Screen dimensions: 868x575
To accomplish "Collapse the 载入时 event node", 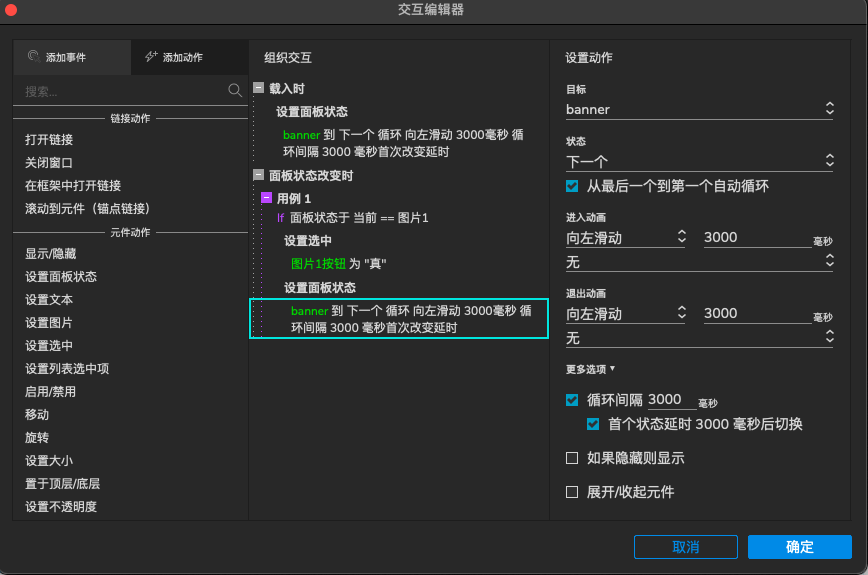I will click(259, 87).
